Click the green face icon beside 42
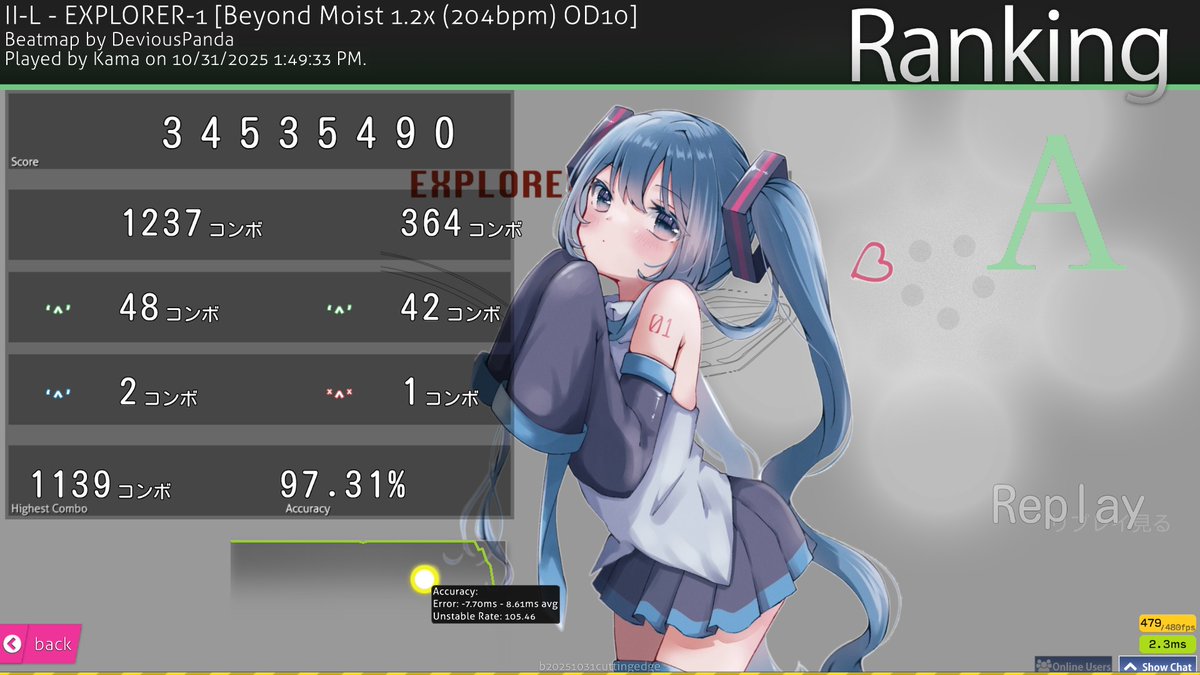Viewport: 1200px width, 675px height. tap(341, 311)
